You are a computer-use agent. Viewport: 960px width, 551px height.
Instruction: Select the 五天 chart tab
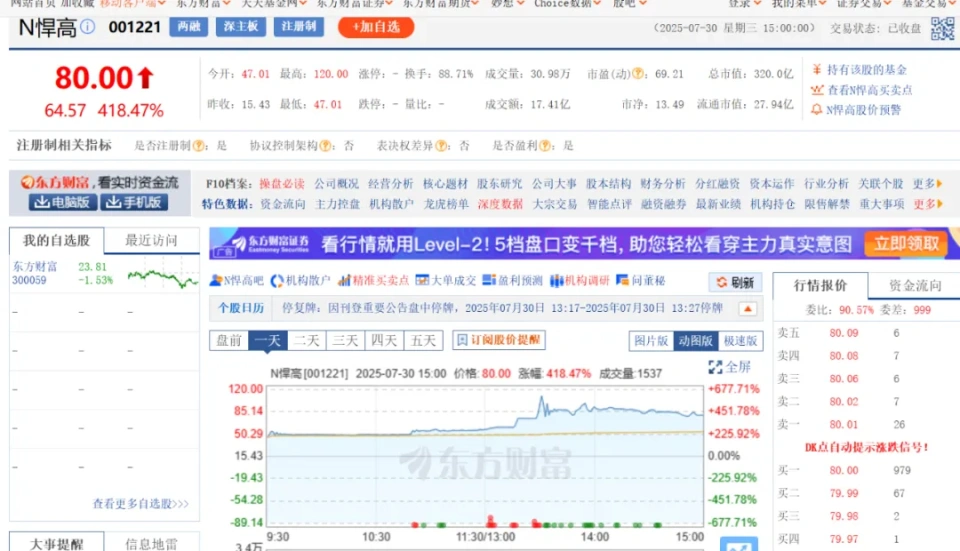click(423, 340)
